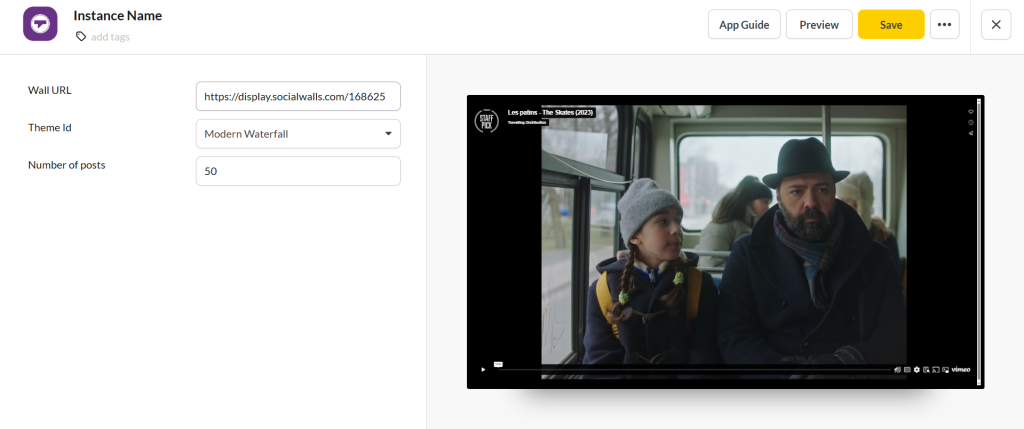Screen dimensions: 1024x429
Task: Add video to Watch Later
Action: click(x=970, y=121)
